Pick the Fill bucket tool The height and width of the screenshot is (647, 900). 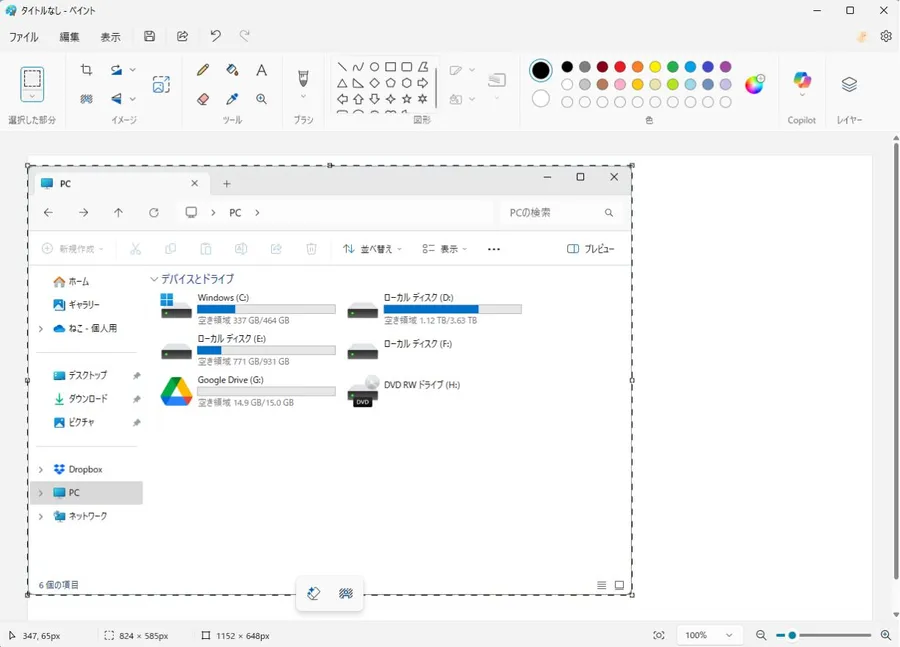tap(232, 70)
